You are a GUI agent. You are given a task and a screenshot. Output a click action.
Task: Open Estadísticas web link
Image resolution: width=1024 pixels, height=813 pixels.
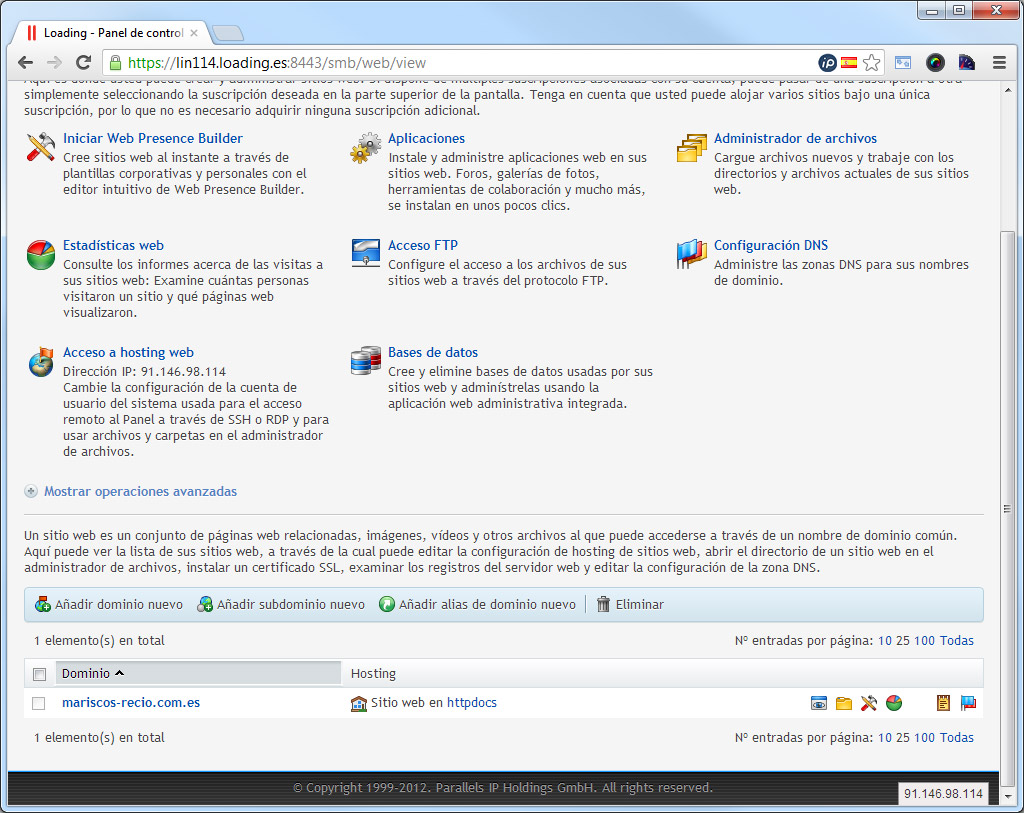click(x=113, y=246)
